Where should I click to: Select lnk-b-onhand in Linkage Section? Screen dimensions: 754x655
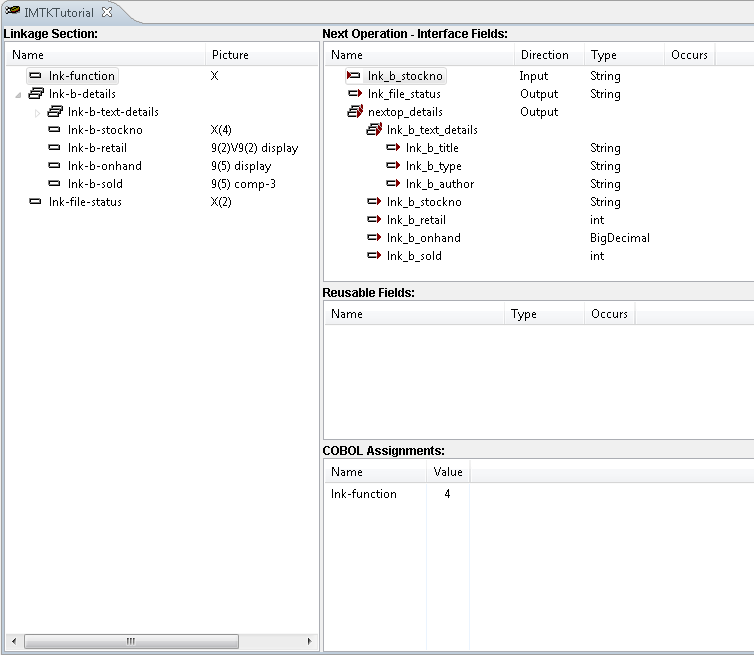(104, 165)
